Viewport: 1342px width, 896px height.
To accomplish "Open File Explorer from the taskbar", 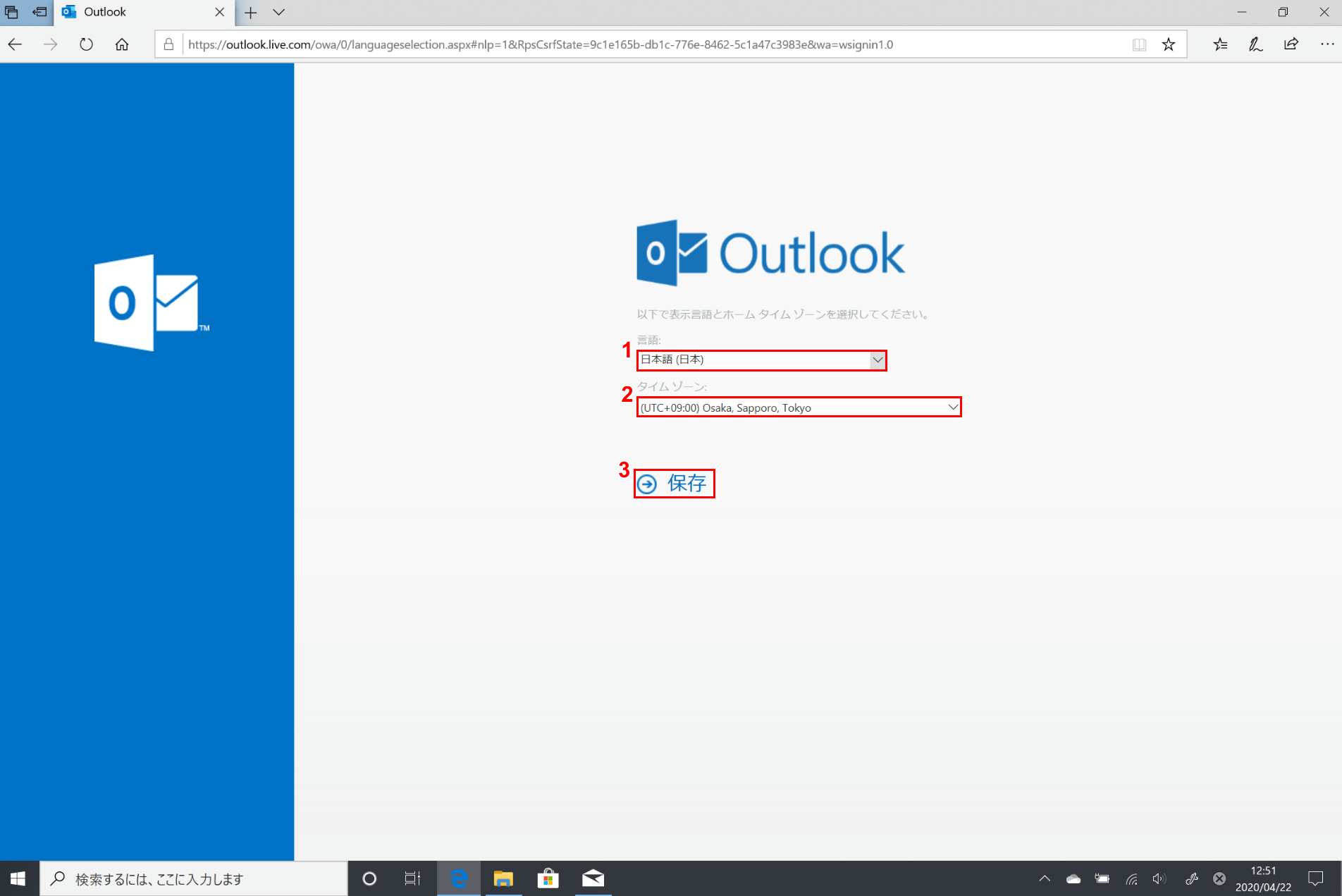I will tap(503, 878).
